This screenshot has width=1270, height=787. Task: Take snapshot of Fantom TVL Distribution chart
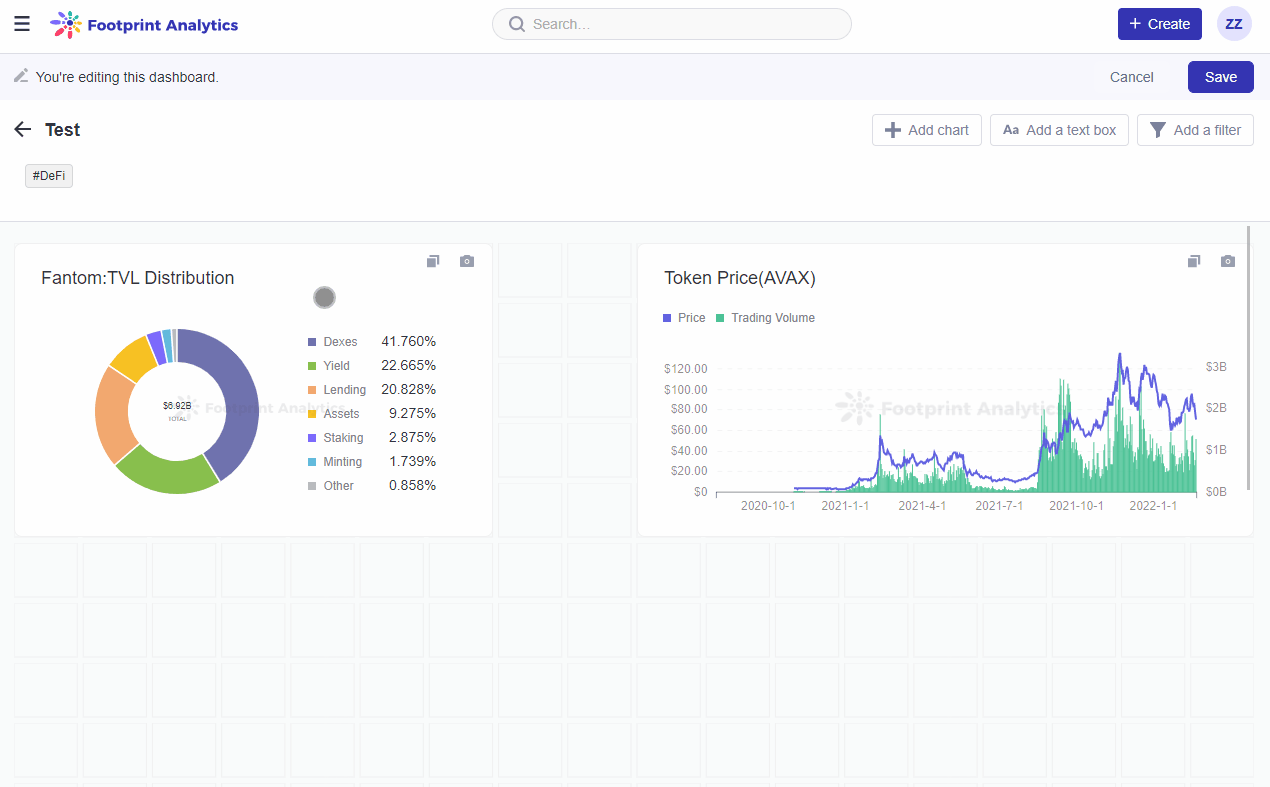(467, 261)
